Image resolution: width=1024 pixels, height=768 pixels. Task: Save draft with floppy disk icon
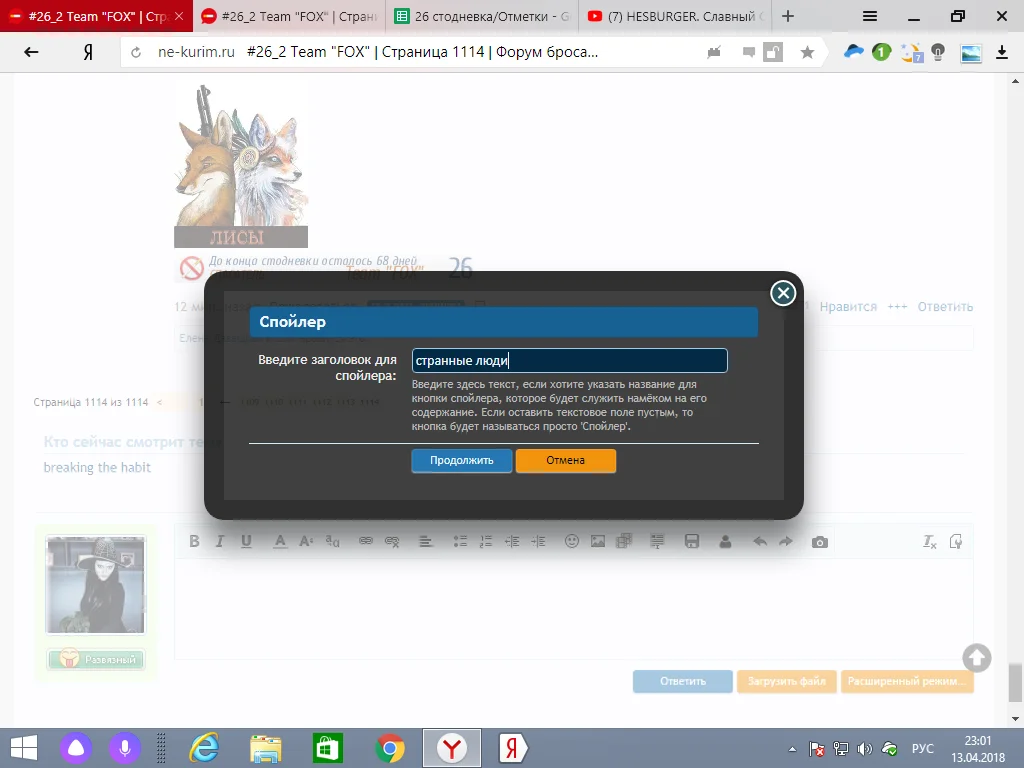pos(692,541)
